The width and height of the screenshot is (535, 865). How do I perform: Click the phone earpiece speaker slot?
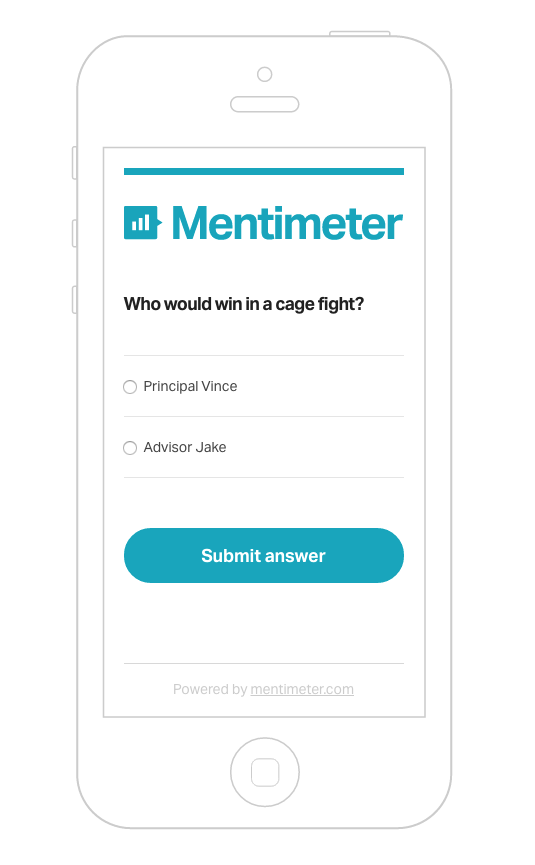point(265,104)
